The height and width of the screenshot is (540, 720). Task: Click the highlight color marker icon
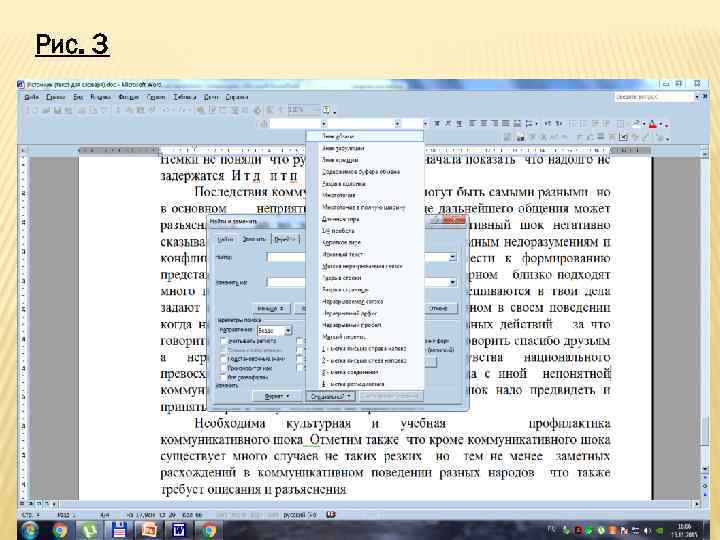click(x=636, y=124)
